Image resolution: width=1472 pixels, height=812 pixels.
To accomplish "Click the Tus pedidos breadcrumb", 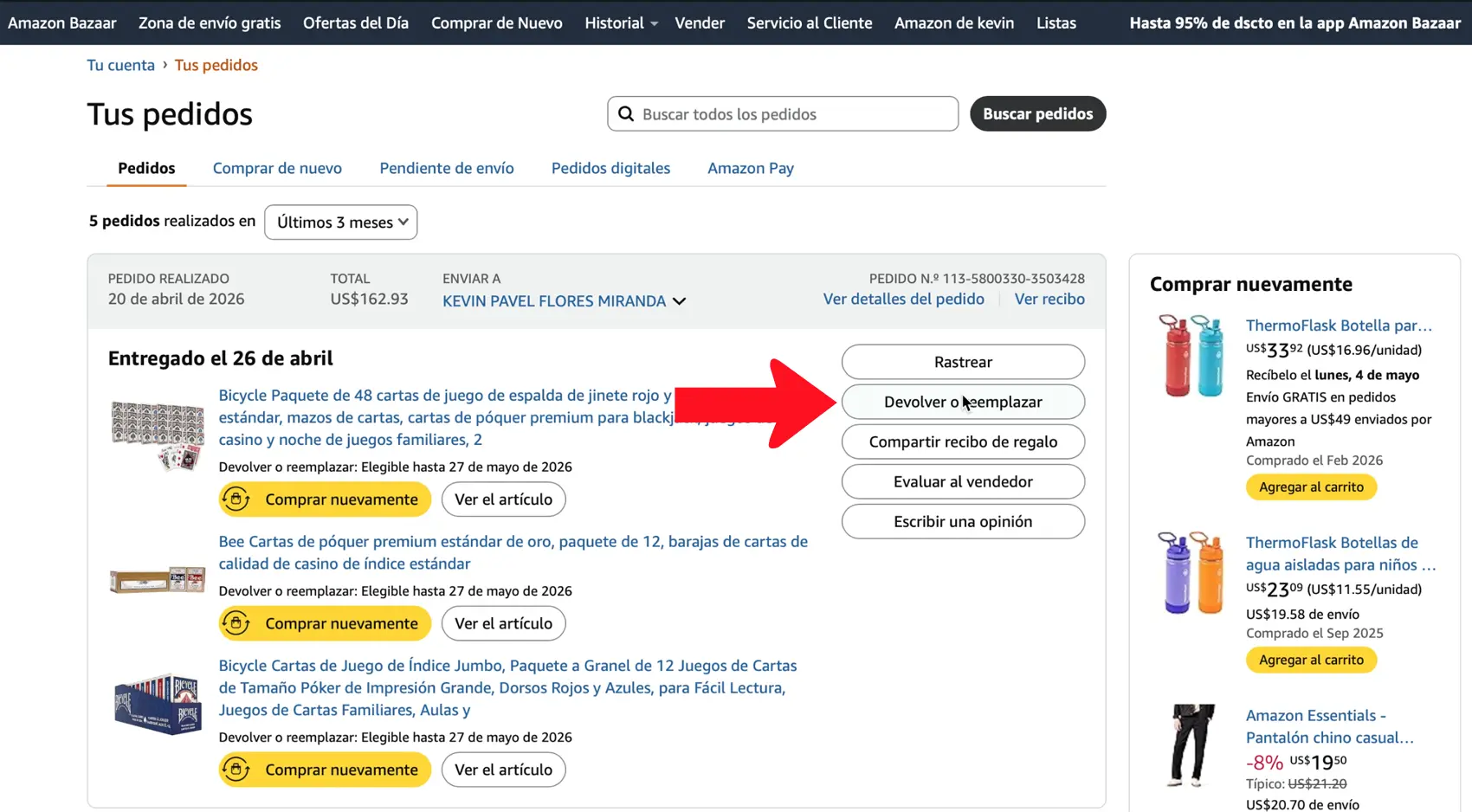I will (x=216, y=65).
